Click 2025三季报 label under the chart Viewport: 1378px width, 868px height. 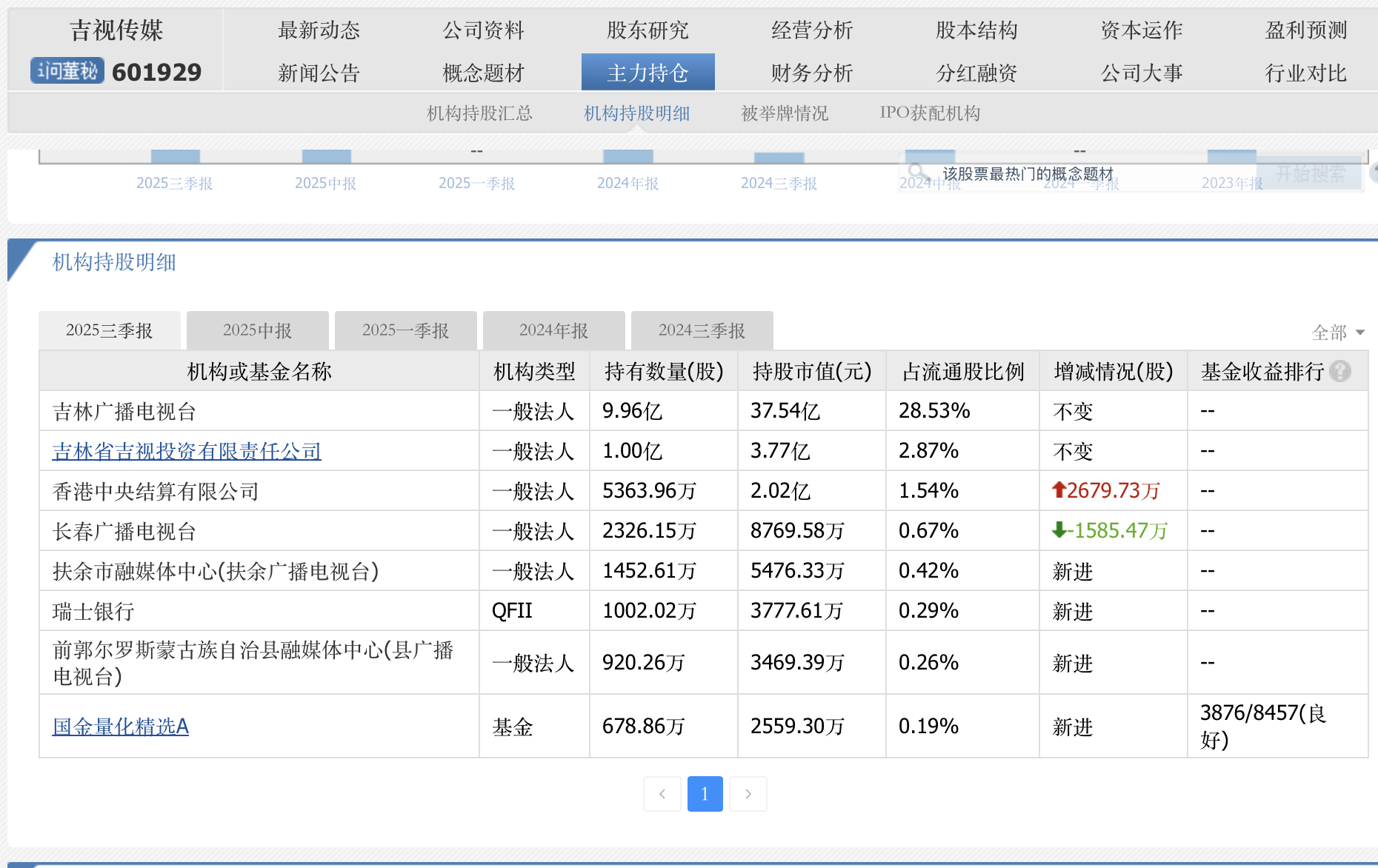point(175,184)
